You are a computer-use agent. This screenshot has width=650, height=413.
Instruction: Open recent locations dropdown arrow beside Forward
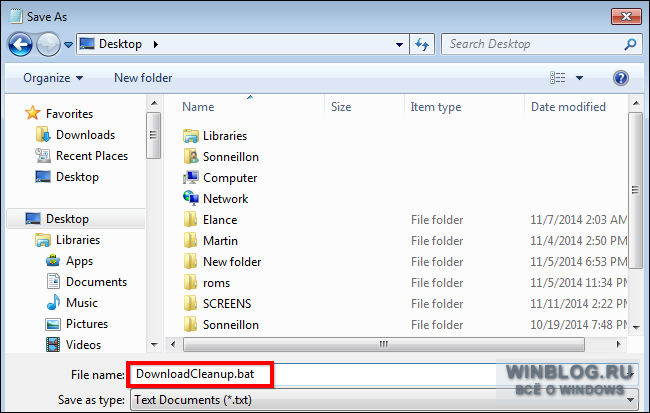pyautogui.click(x=68, y=44)
